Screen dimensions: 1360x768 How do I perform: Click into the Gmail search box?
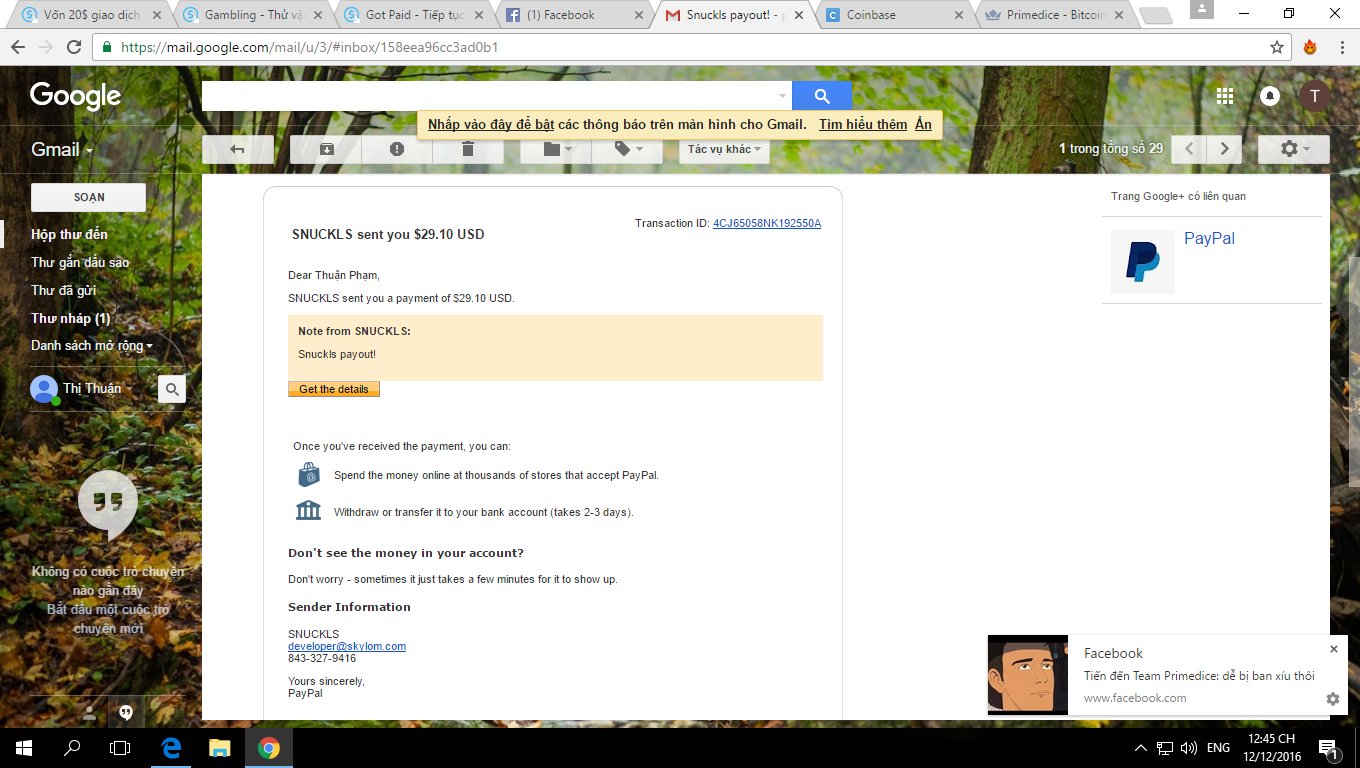[x=488, y=96]
